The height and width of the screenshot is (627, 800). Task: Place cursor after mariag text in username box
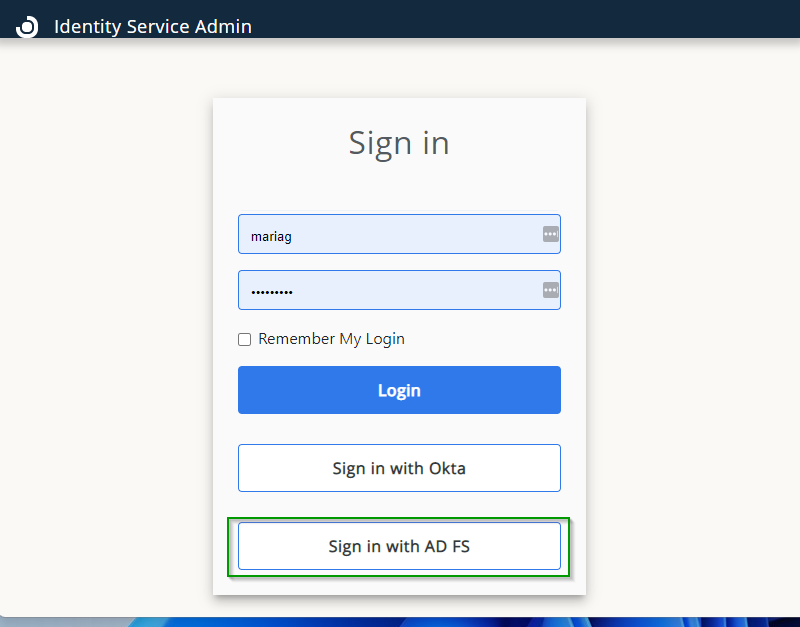pyautogui.click(x=294, y=237)
